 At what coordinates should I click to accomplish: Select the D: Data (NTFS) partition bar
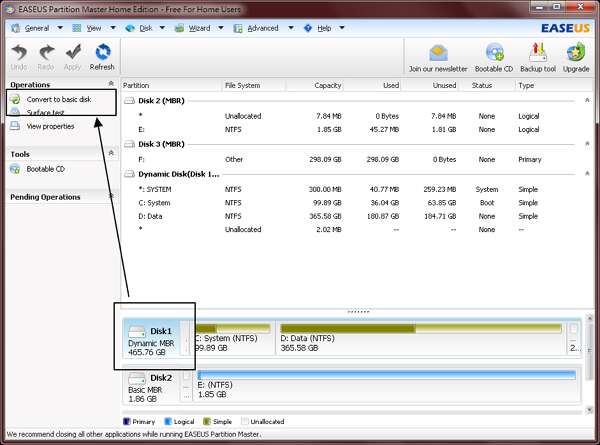point(420,336)
